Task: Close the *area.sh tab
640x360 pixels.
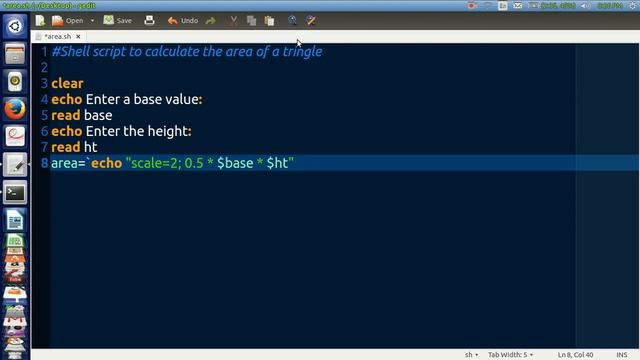Action: click(x=78, y=37)
